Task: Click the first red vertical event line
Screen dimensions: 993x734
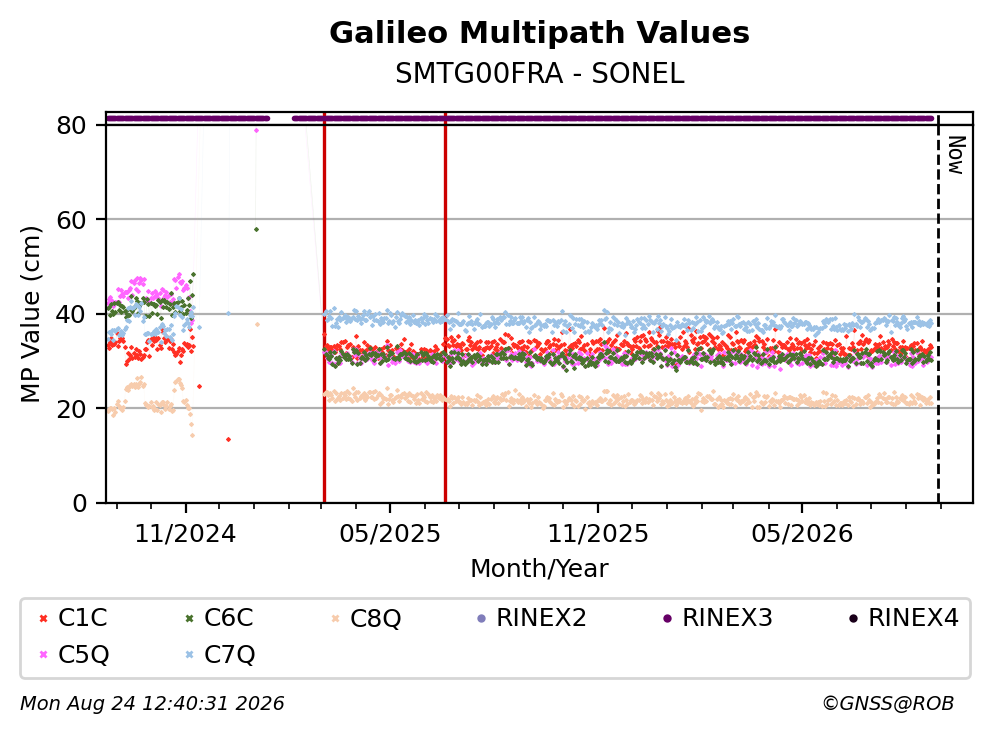Action: point(324,308)
